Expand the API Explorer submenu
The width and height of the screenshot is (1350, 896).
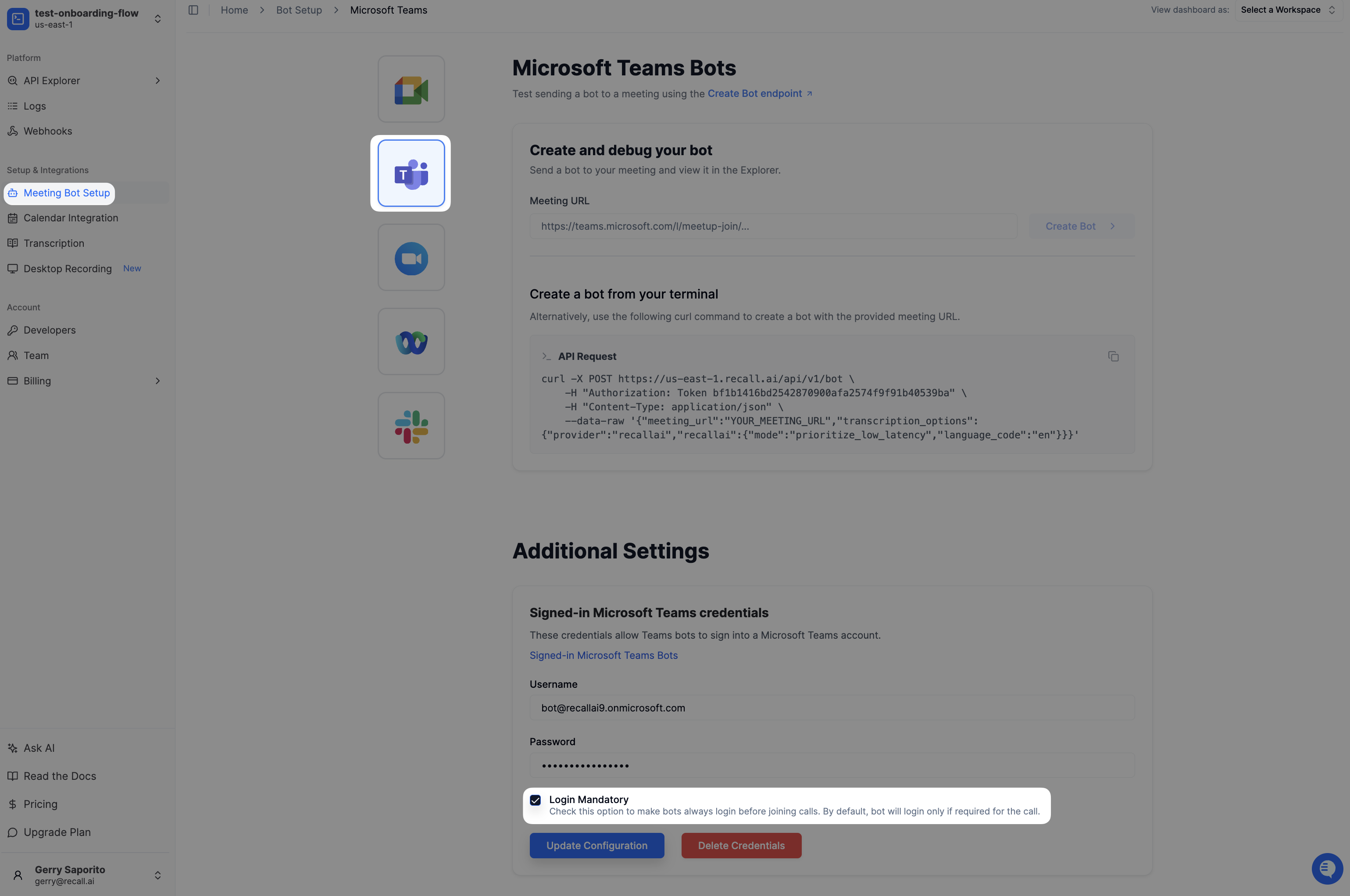pos(157,81)
